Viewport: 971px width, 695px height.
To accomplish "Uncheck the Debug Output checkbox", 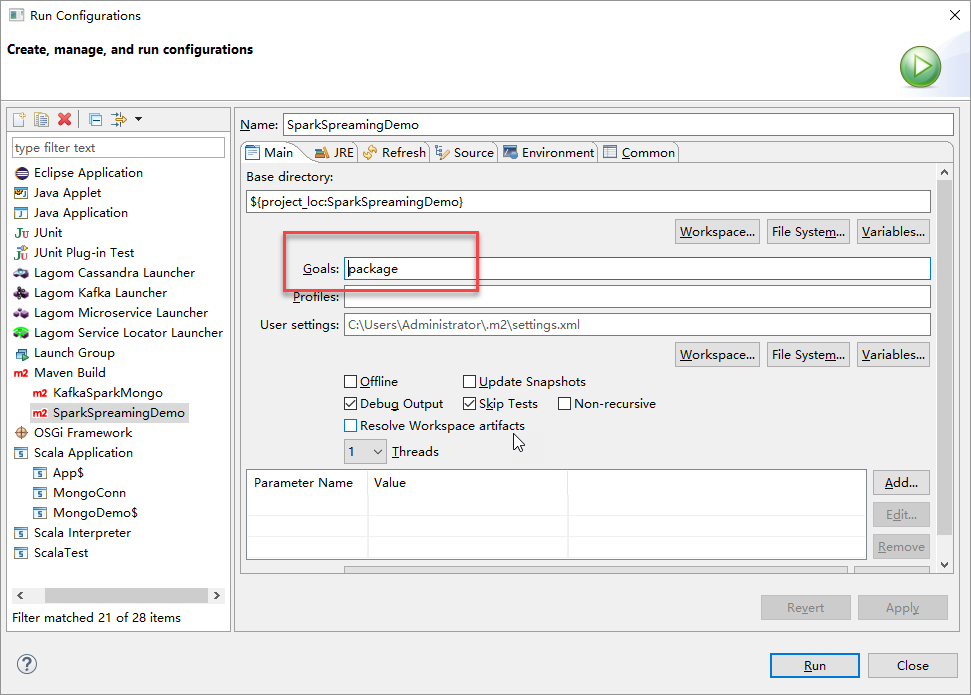I will click(351, 404).
